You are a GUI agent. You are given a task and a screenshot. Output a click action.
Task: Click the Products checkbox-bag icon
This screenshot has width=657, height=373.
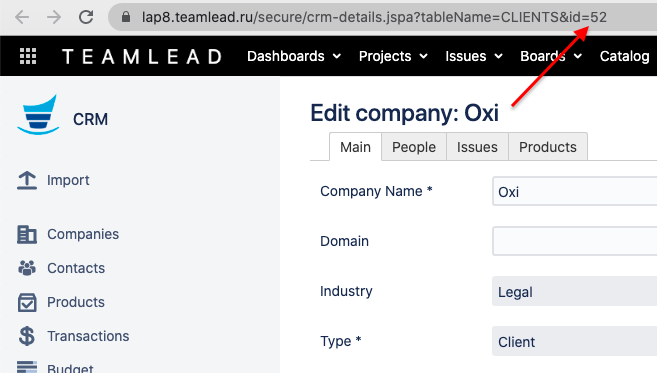[27, 302]
